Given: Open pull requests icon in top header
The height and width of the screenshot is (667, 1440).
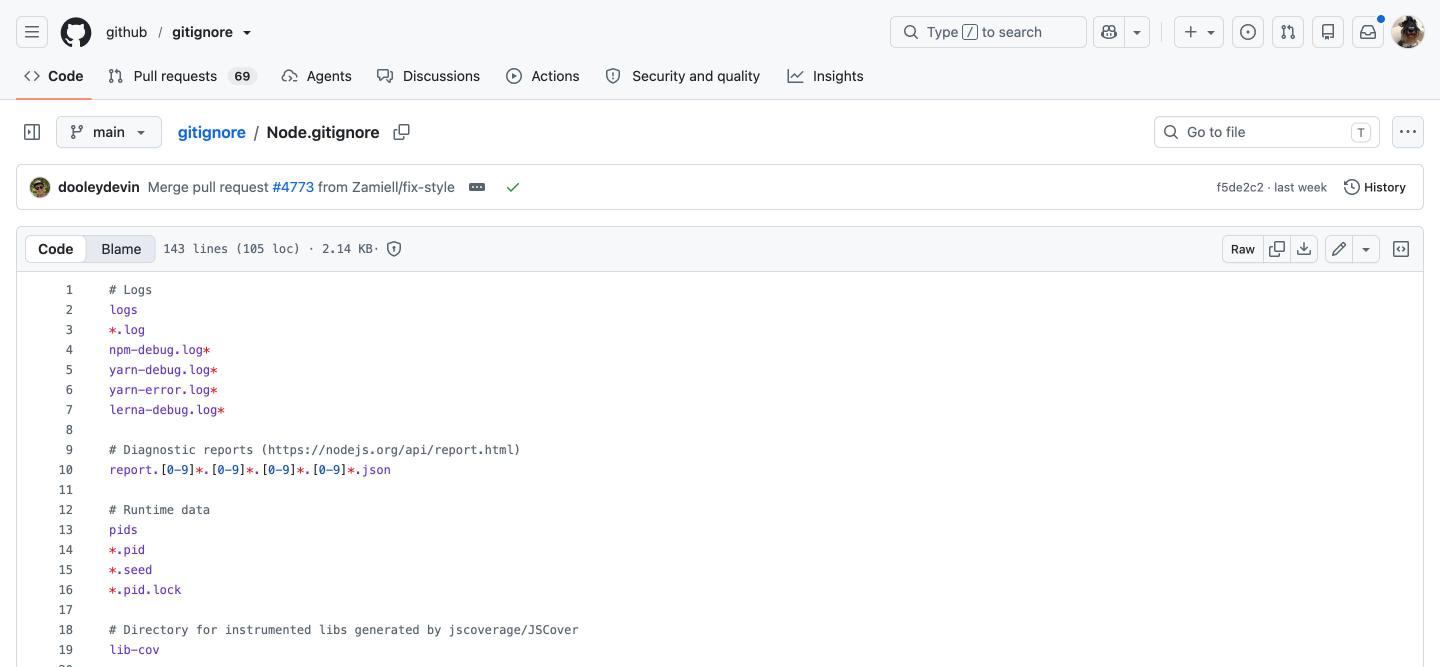Looking at the screenshot, I should click(1288, 32).
